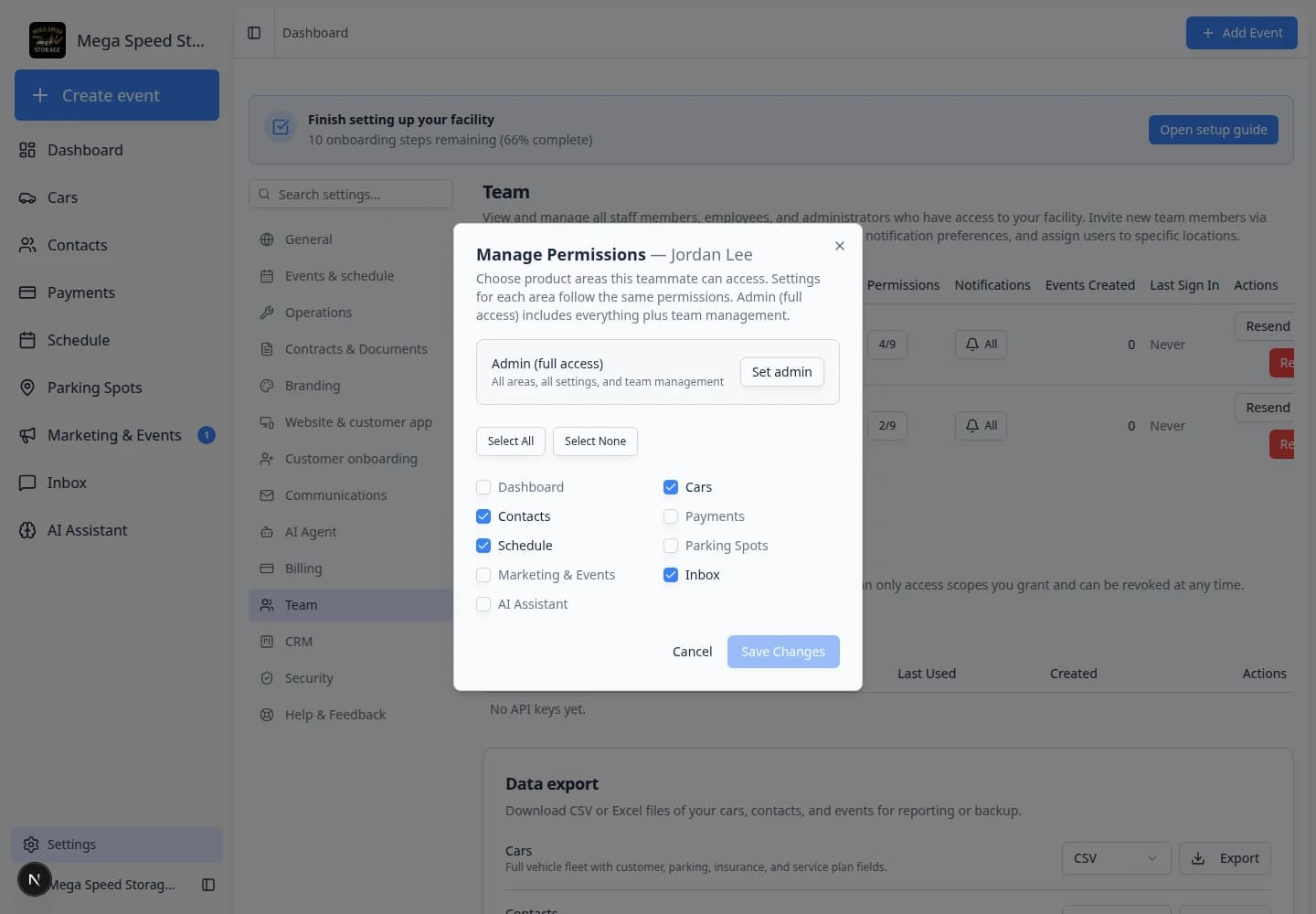
Task: Click the Operations wrench icon
Action: (267, 313)
